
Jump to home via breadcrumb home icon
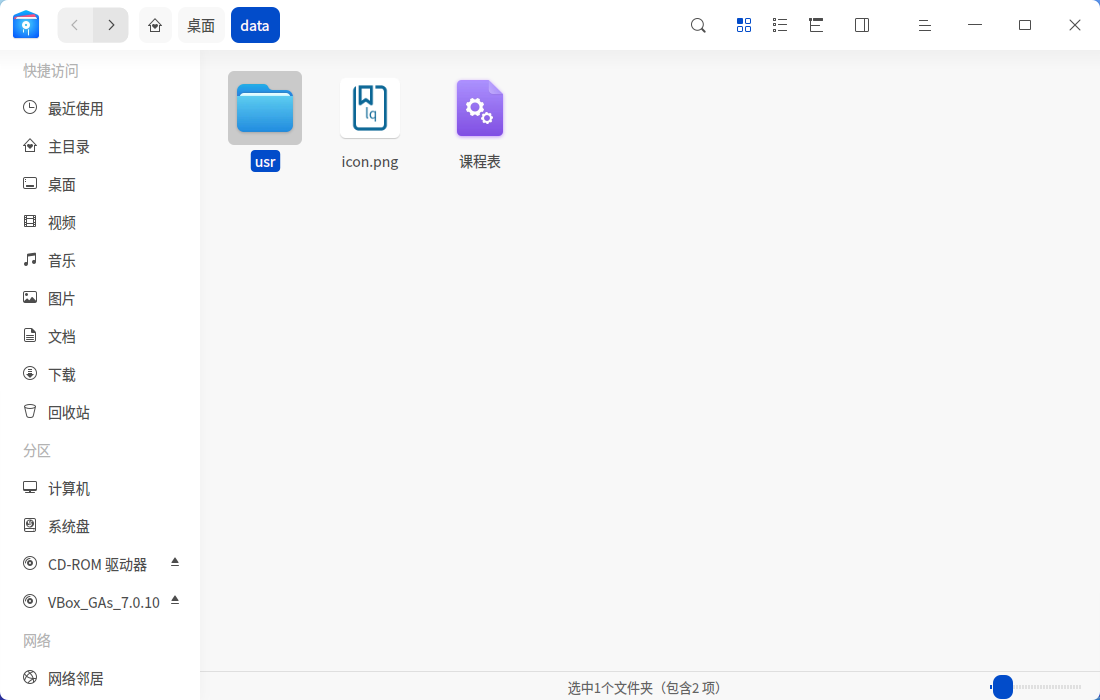(155, 25)
